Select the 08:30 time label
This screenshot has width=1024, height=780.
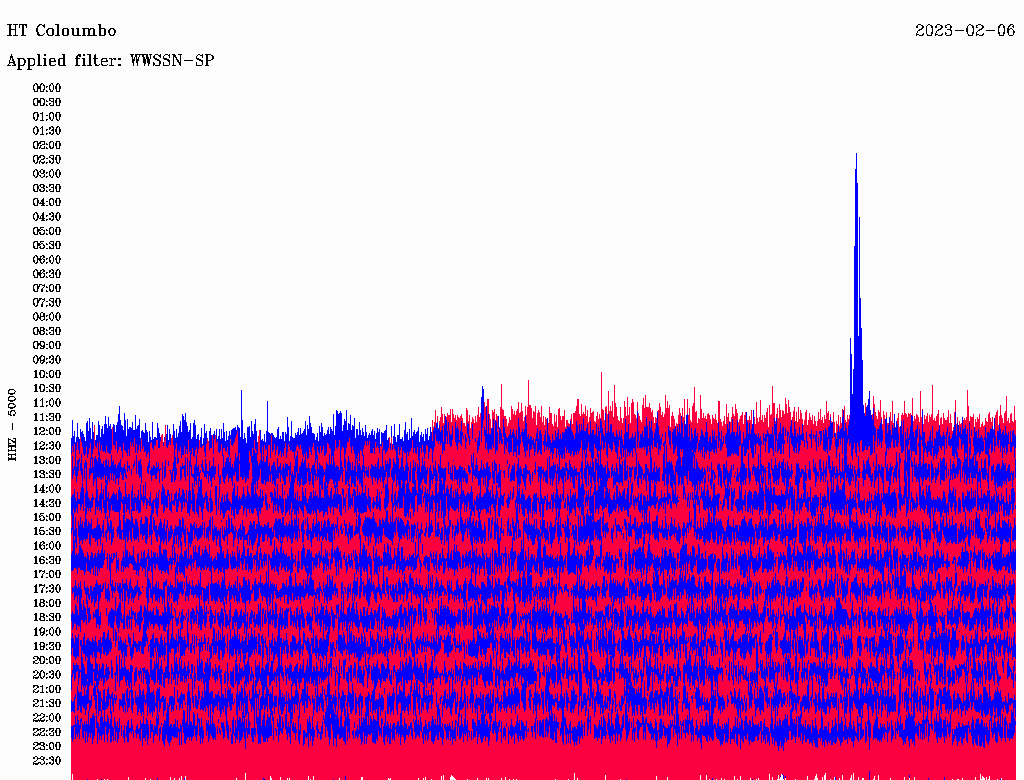[47, 331]
